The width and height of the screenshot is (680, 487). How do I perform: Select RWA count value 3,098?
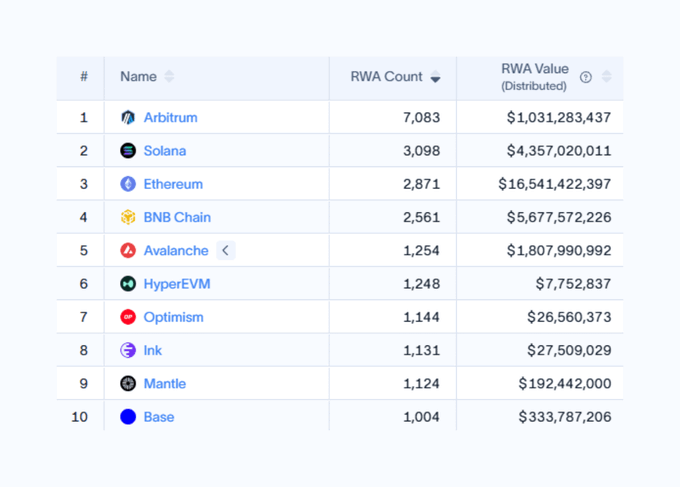coord(422,151)
